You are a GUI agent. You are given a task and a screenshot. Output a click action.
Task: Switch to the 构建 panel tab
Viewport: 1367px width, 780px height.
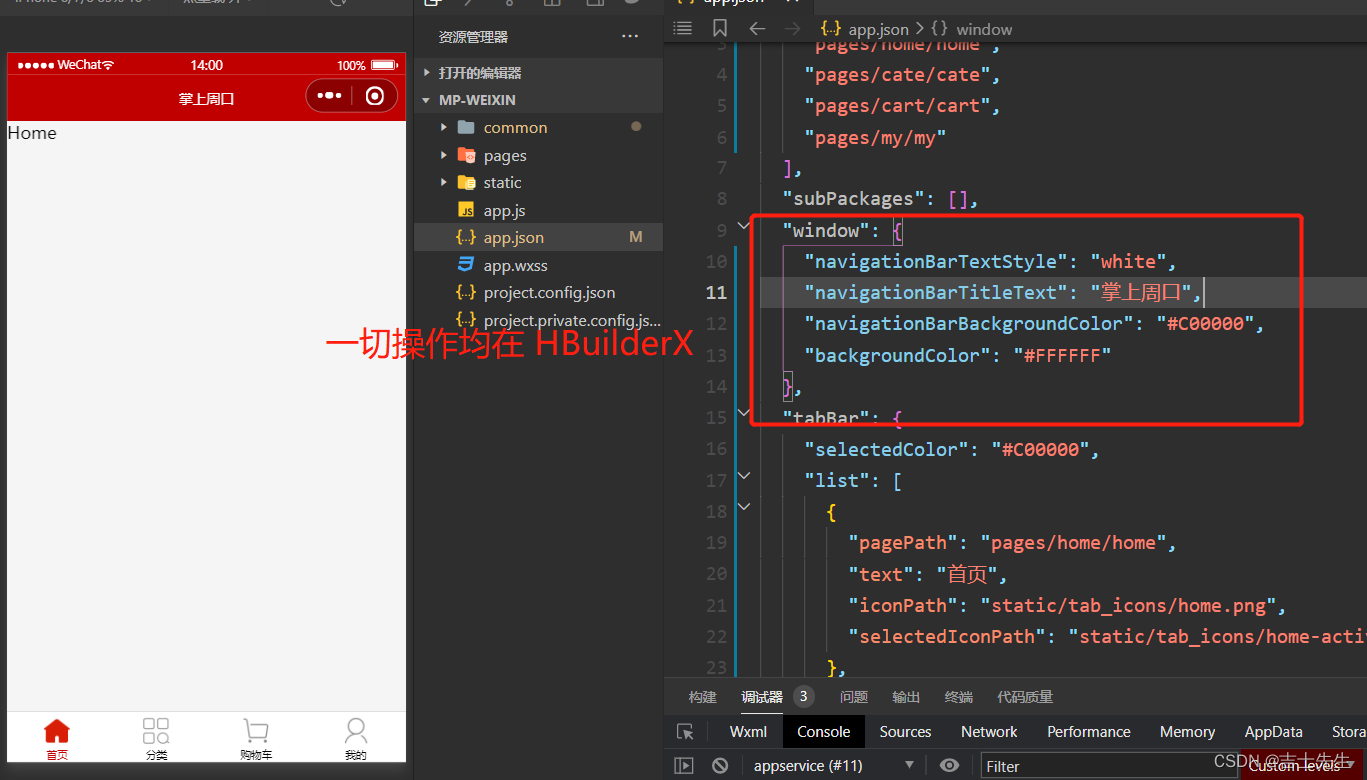[703, 697]
